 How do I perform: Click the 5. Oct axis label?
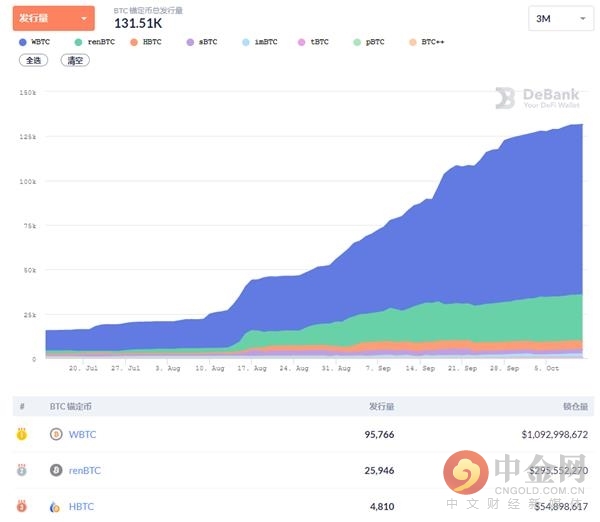click(546, 368)
